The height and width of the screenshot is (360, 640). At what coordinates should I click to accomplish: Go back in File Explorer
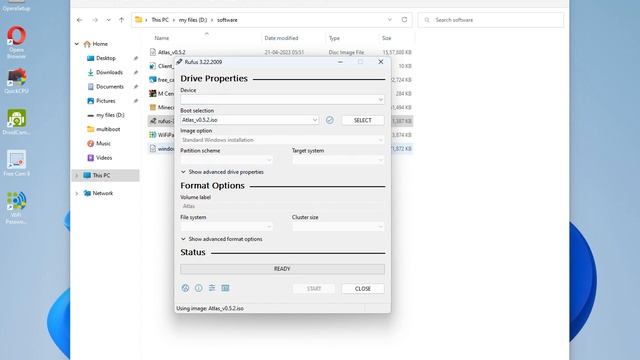[x=80, y=20]
